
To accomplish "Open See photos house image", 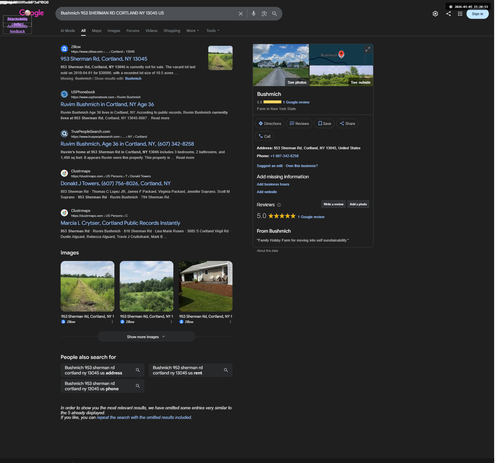I will tap(281, 65).
